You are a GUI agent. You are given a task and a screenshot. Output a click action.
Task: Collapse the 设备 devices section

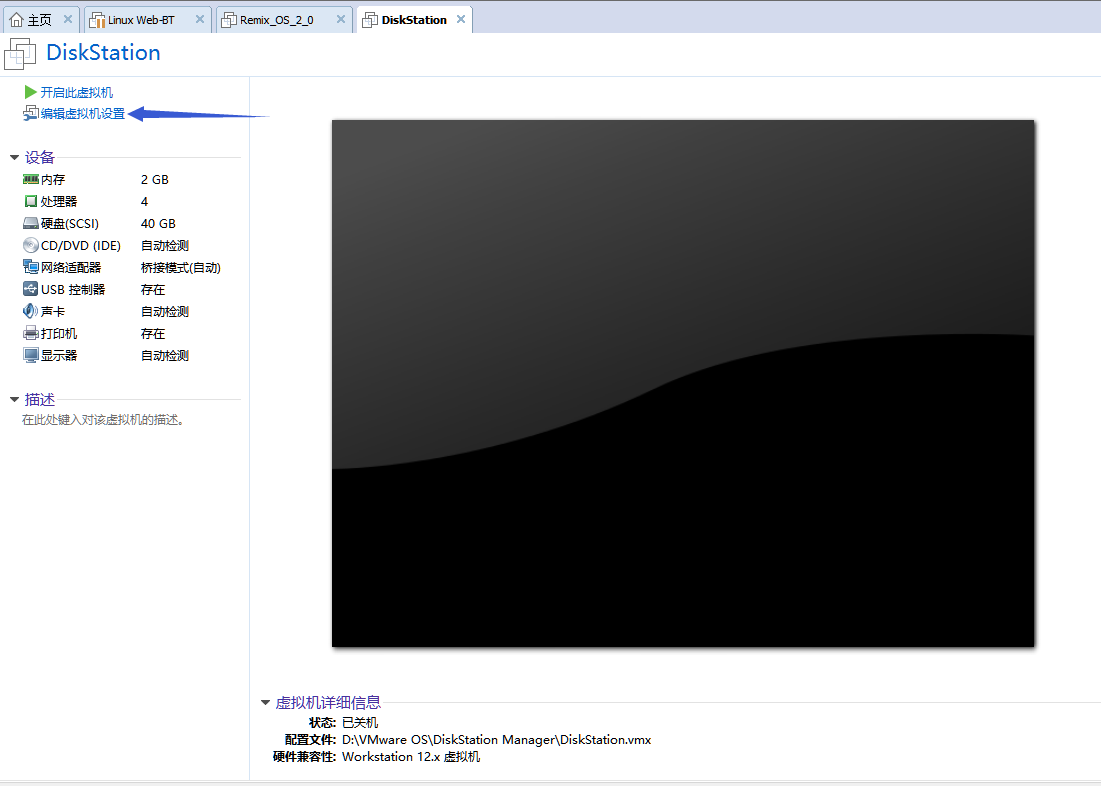[x=14, y=157]
